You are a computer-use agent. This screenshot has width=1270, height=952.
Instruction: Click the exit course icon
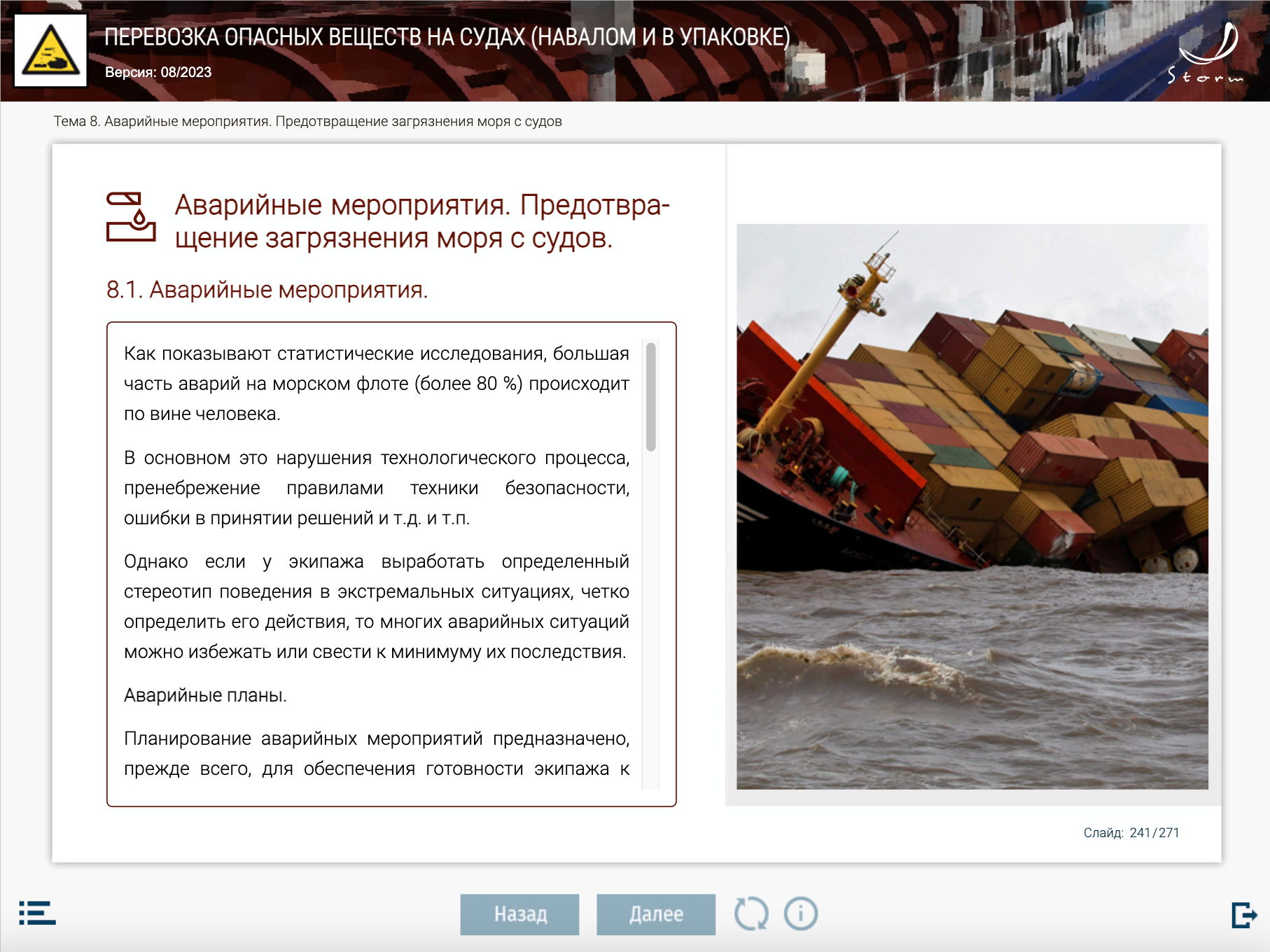click(x=1244, y=914)
